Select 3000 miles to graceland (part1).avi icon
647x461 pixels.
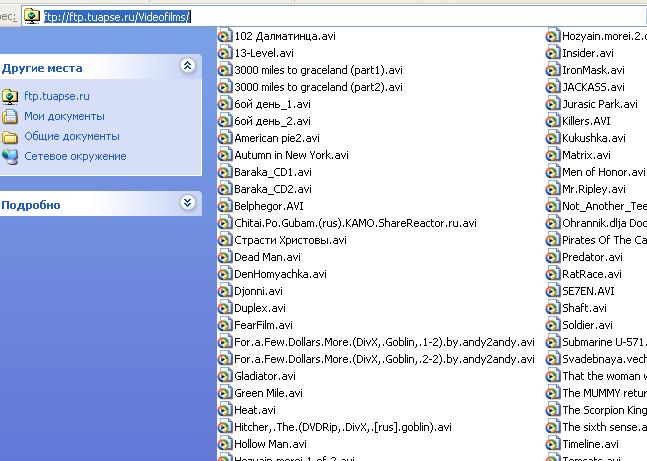tap(224, 70)
